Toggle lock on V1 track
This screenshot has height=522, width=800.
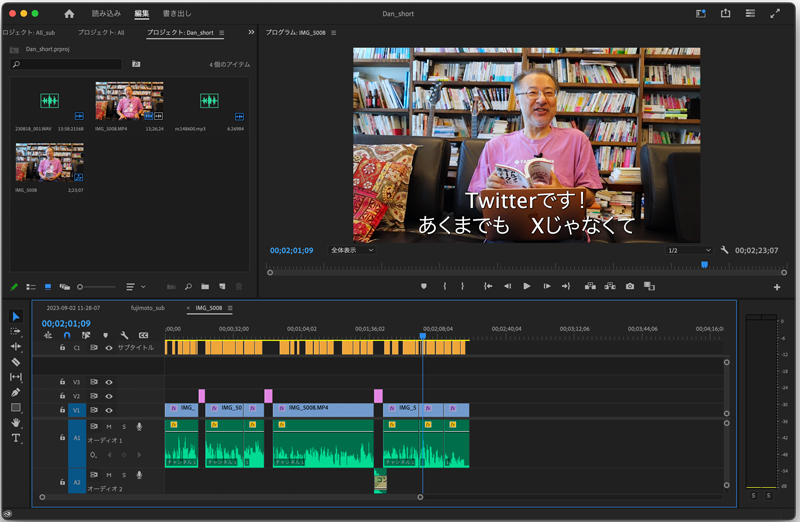[x=62, y=410]
